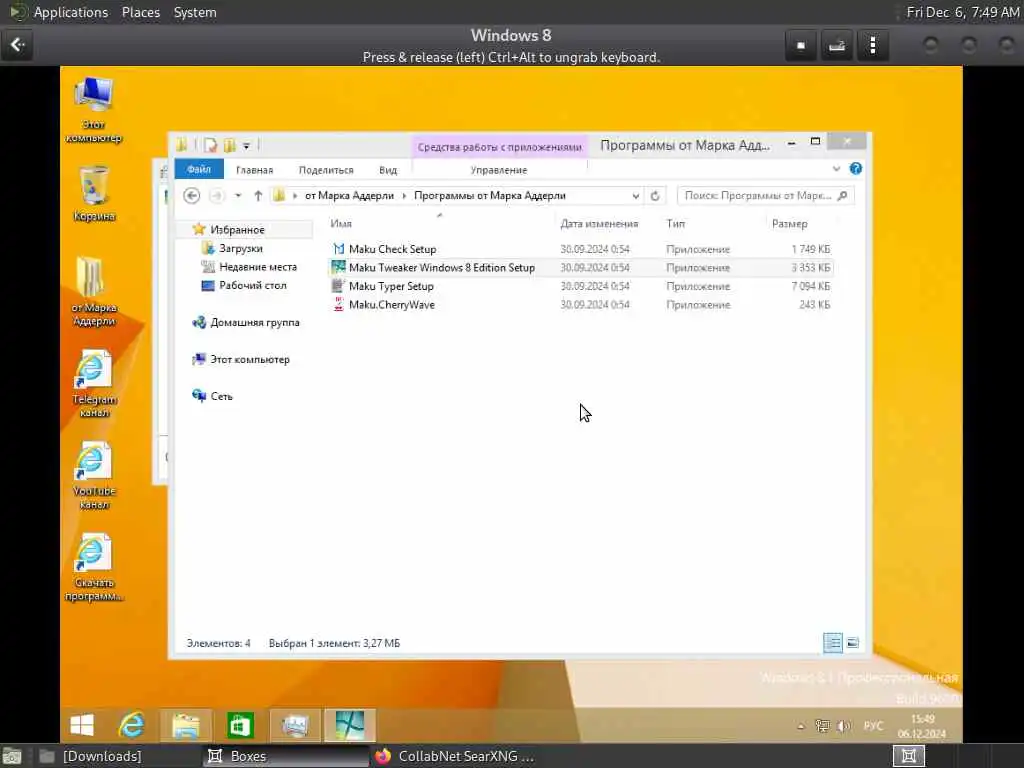The width and height of the screenshot is (1024, 768).
Task: Click the Properties quick access toolbar icon
Action: point(210,145)
